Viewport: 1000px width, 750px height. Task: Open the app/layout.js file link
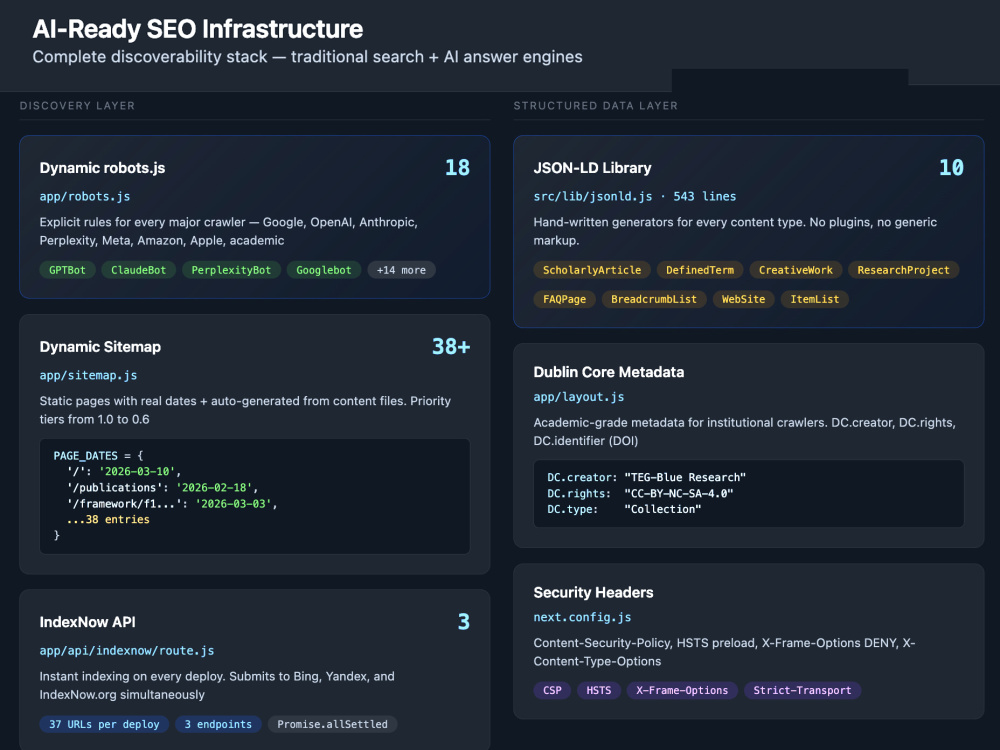tap(579, 397)
